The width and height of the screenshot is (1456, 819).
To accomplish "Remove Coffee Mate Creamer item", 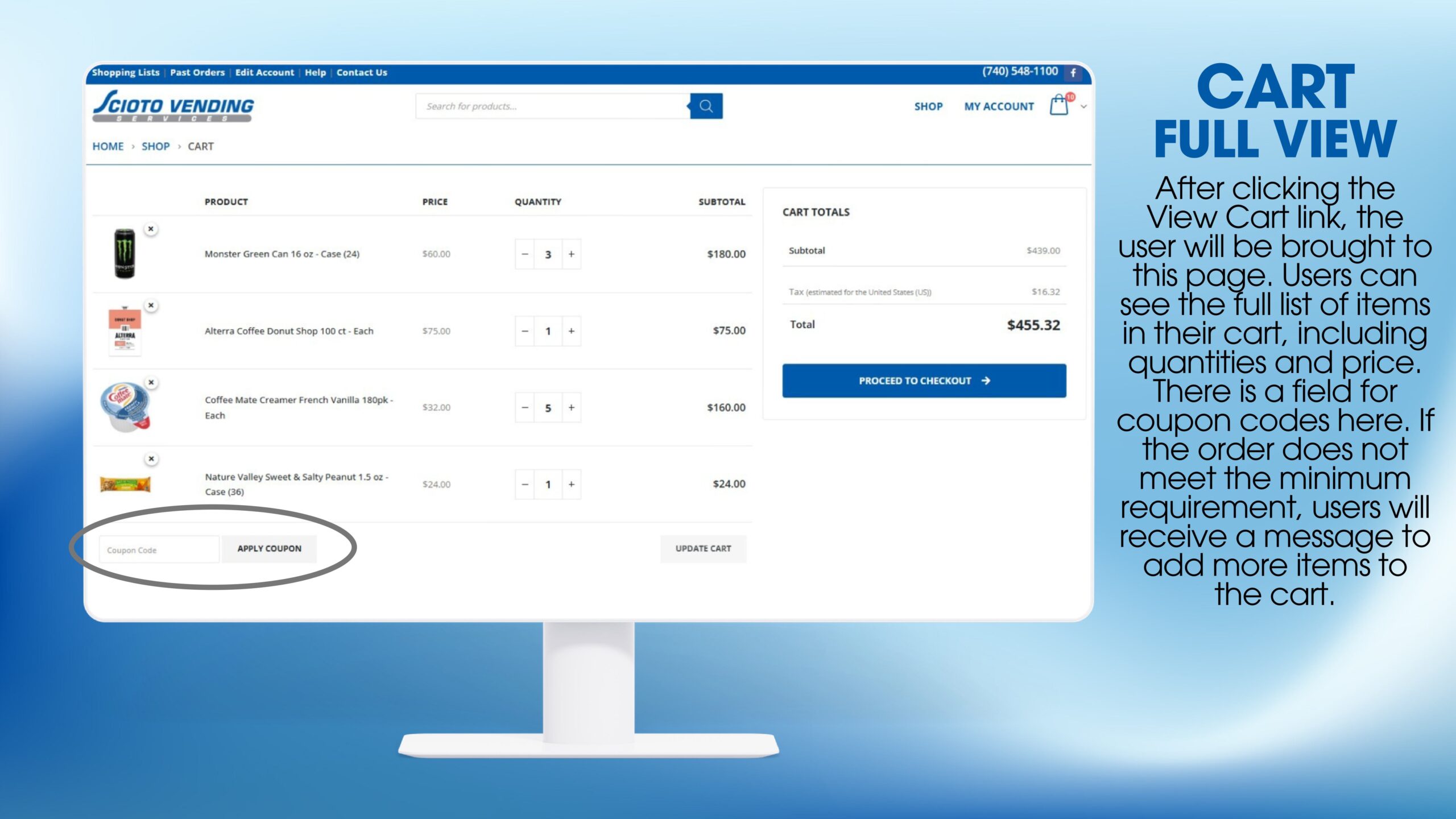I will (151, 382).
